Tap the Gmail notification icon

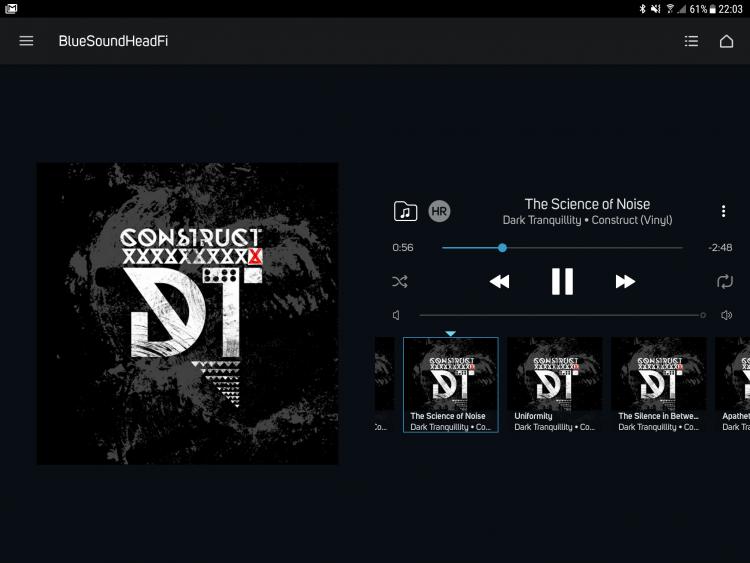click(11, 9)
